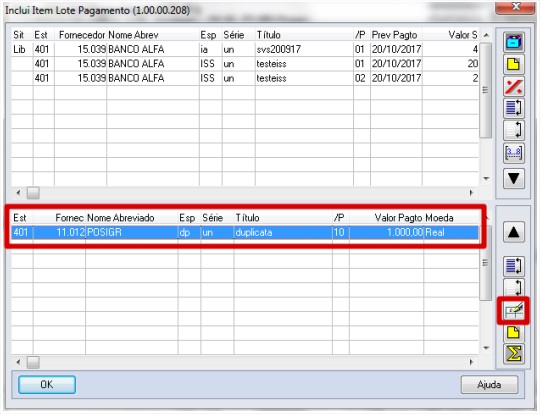Click upper grid horizontal scrollbar right arrow

point(471,193)
